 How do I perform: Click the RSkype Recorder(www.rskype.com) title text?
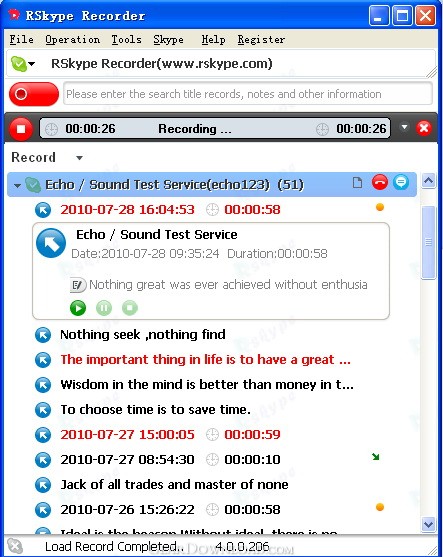pos(162,64)
